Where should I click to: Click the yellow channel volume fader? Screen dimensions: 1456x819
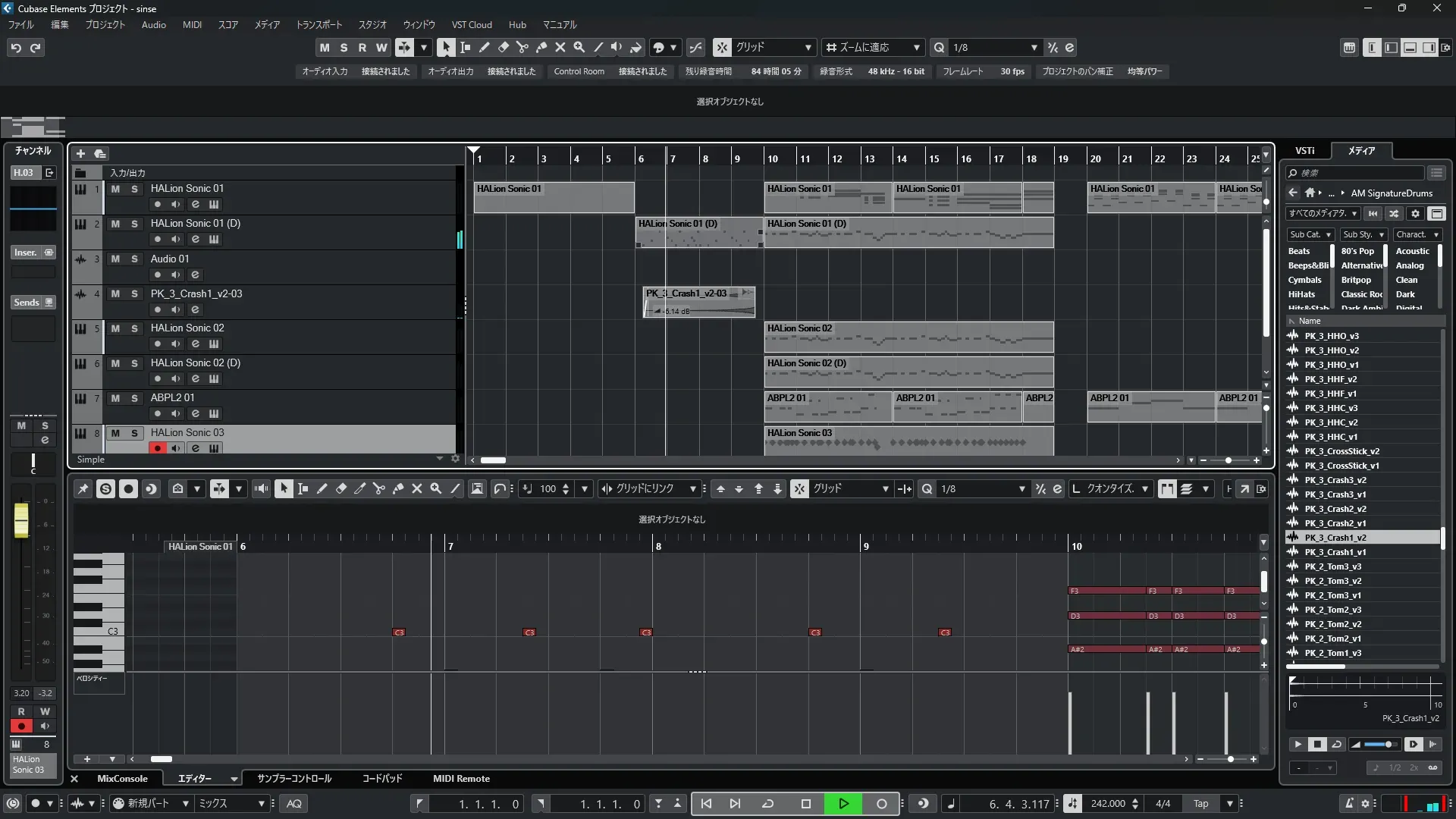point(21,519)
